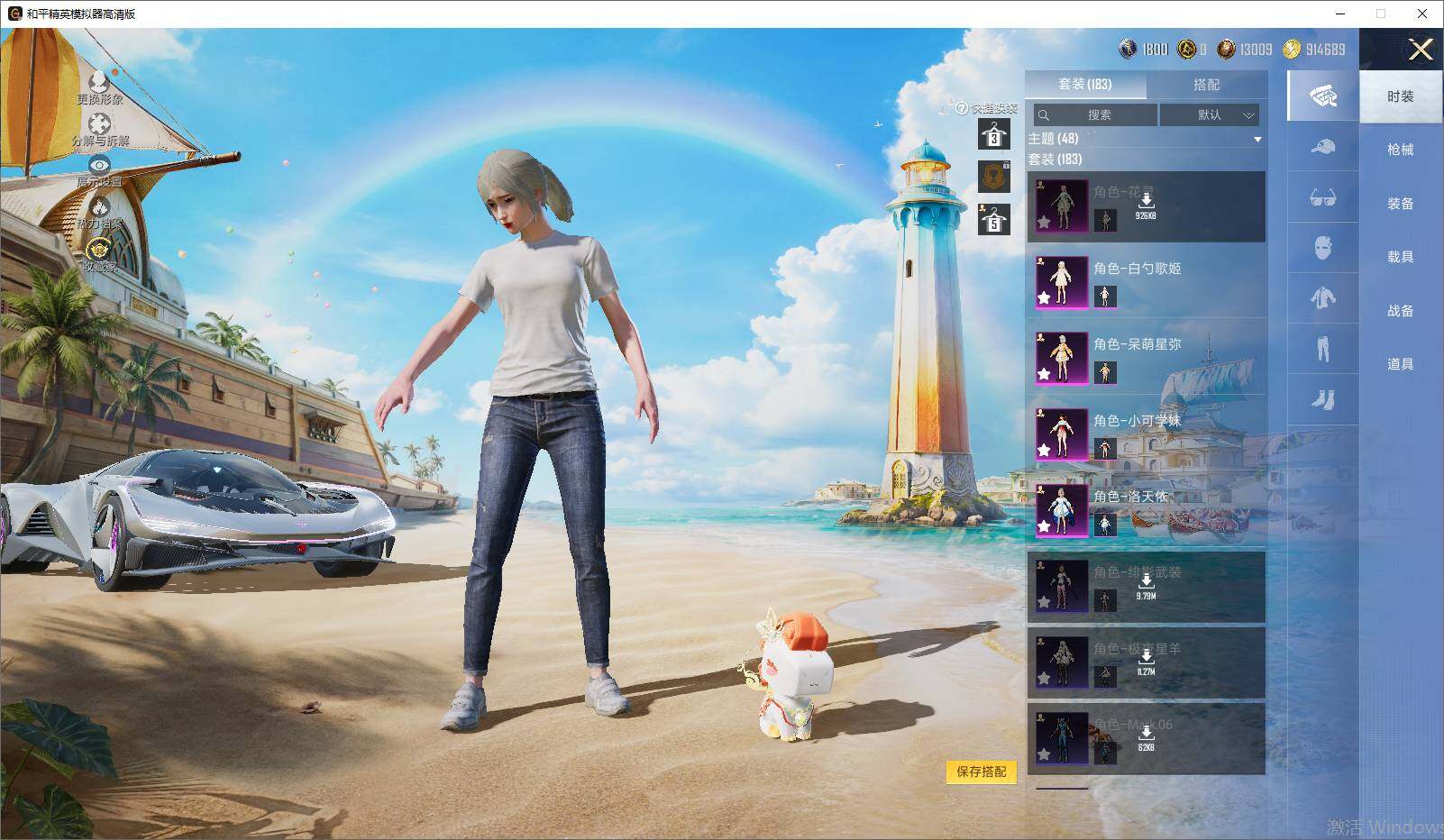This screenshot has height=840, width=1444.
Task: Select the locked badge outfit slot
Action: (x=994, y=177)
